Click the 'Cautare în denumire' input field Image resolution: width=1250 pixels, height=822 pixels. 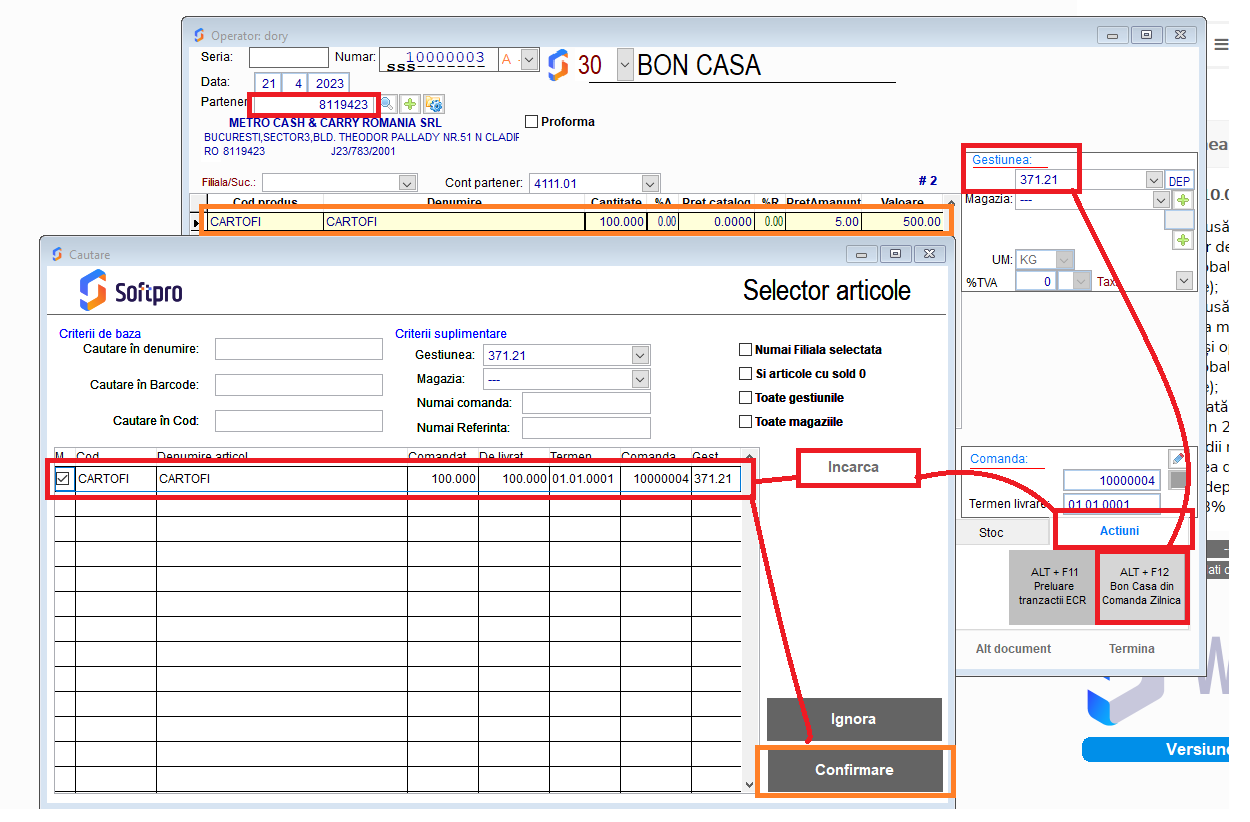[299, 349]
